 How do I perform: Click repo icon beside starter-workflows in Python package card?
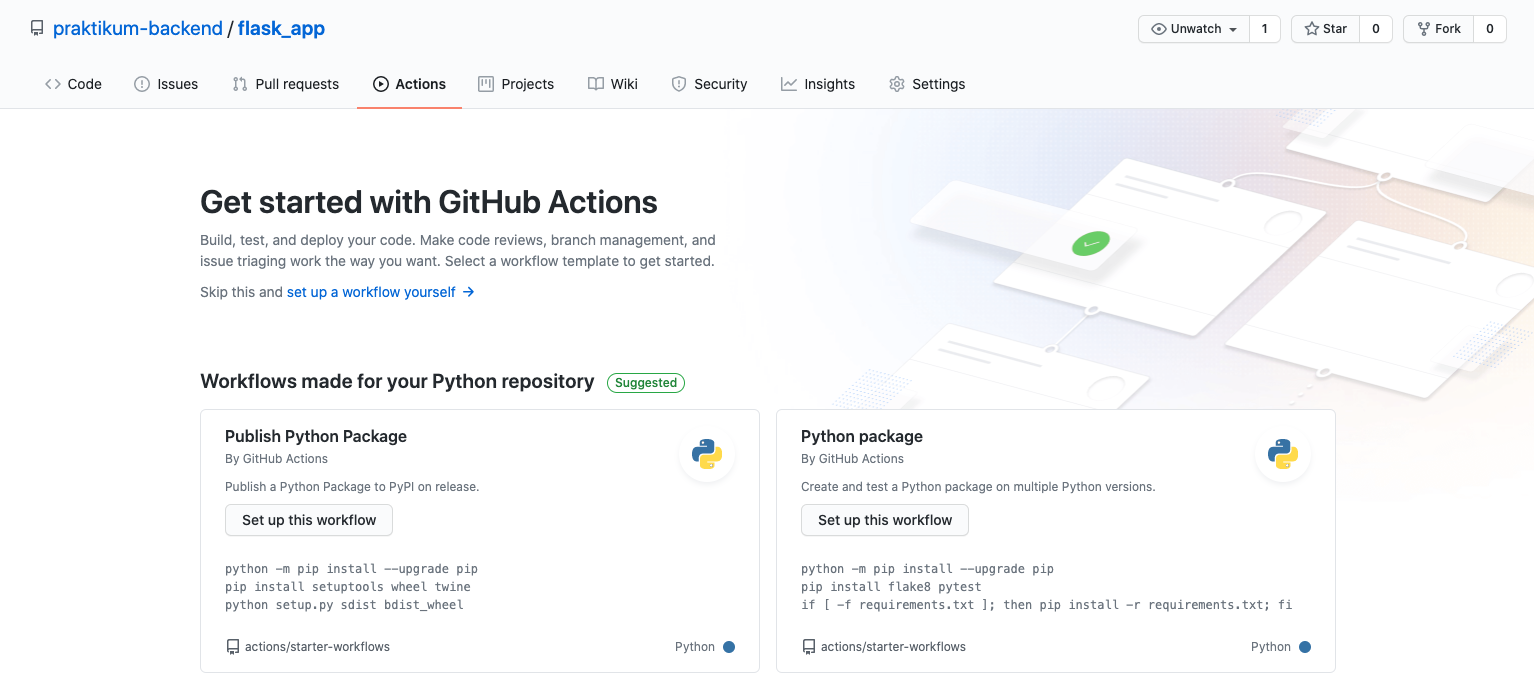(x=808, y=647)
